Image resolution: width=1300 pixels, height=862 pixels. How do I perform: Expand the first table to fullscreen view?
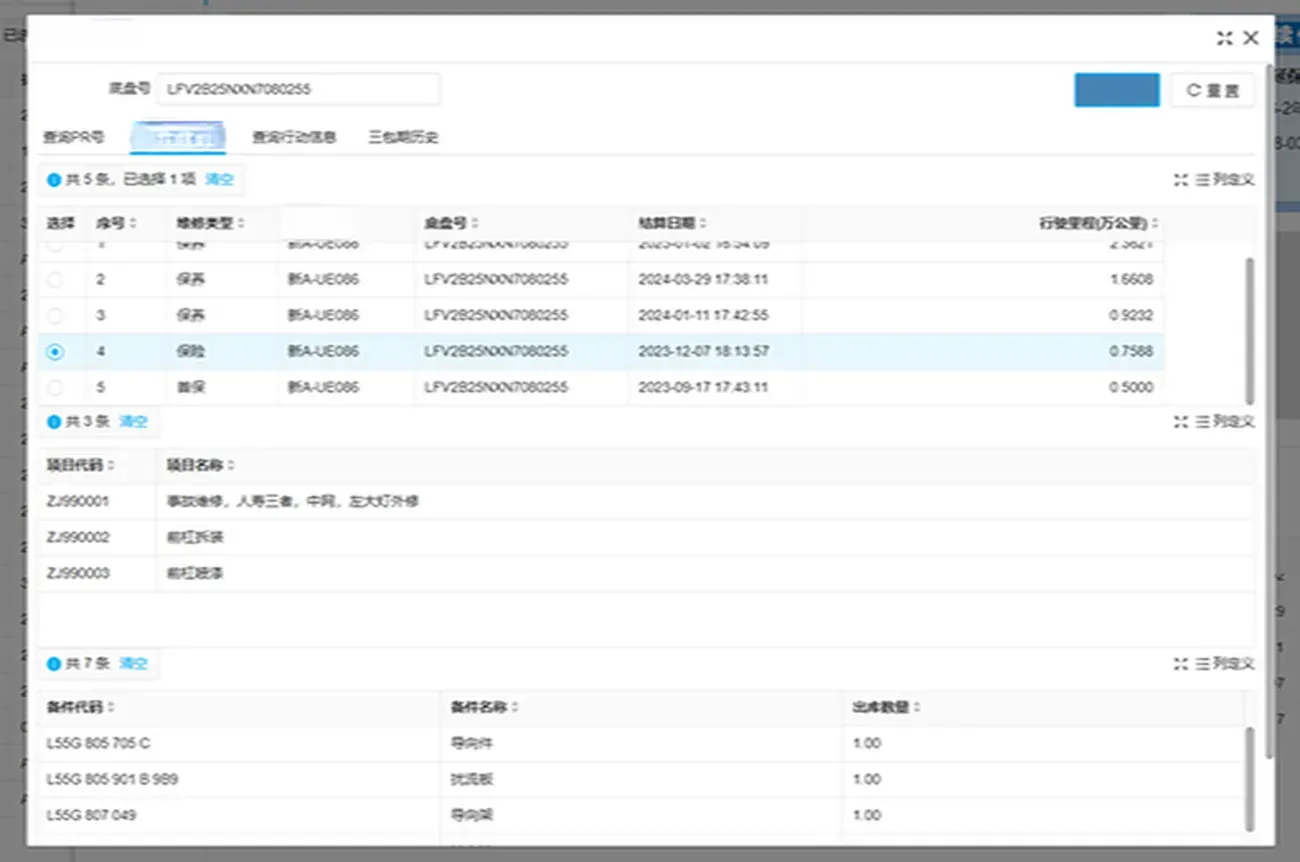click(1180, 180)
